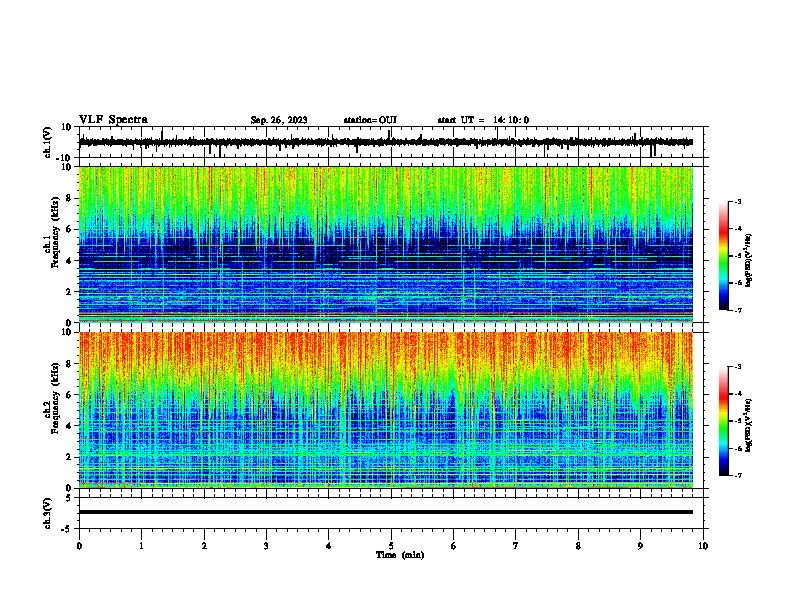
Task: Click the log(PSD) label beside ch.2 color bar
Action: click(x=749, y=425)
